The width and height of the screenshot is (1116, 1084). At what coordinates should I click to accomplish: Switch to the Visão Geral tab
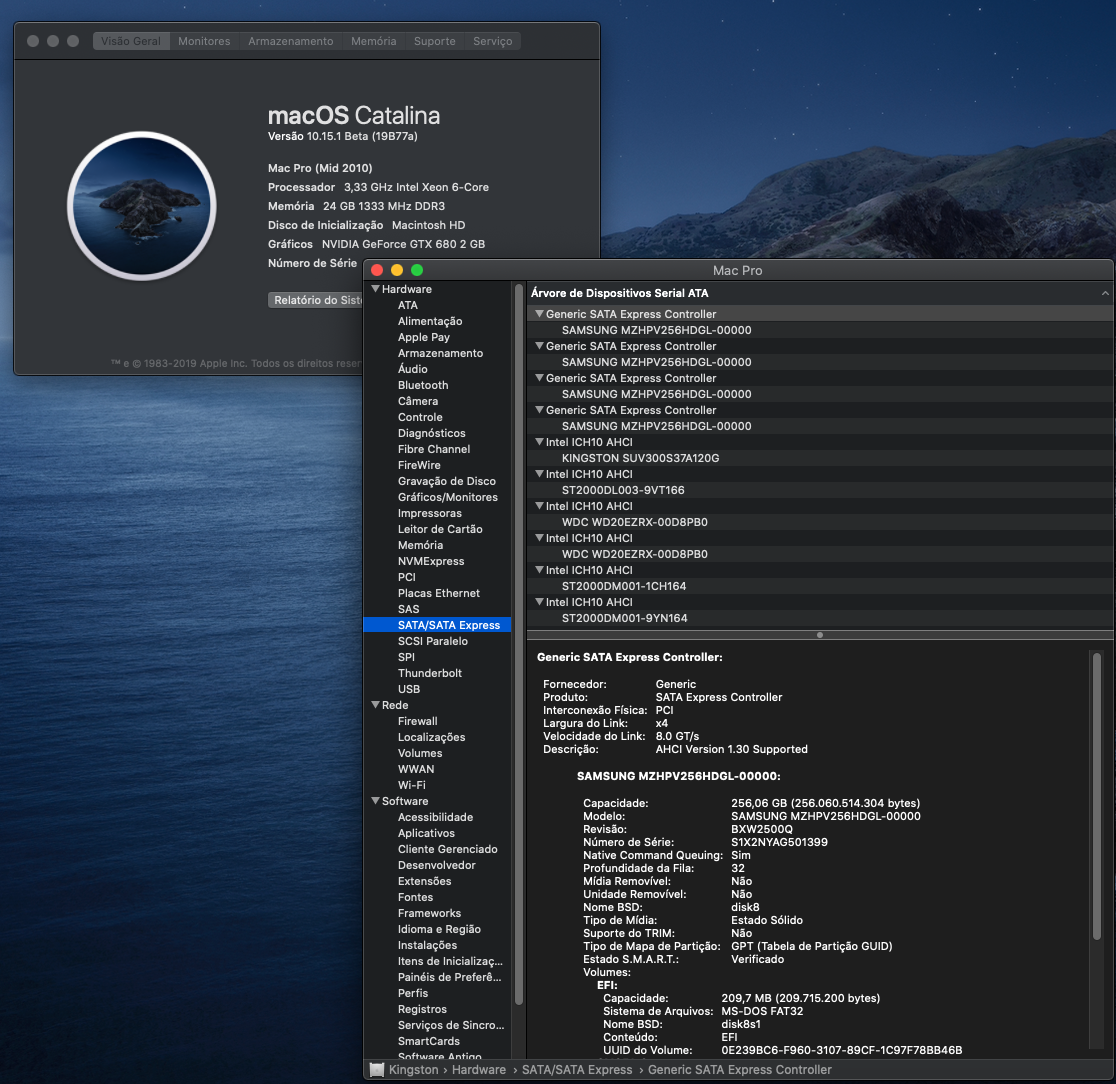131,41
